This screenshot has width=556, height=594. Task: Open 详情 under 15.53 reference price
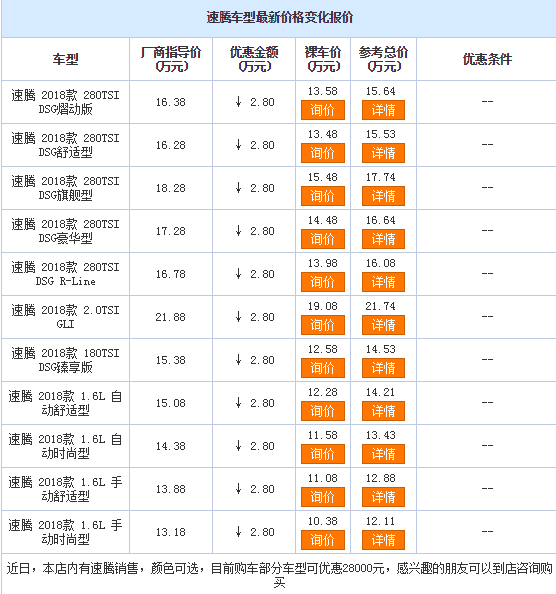383,153
